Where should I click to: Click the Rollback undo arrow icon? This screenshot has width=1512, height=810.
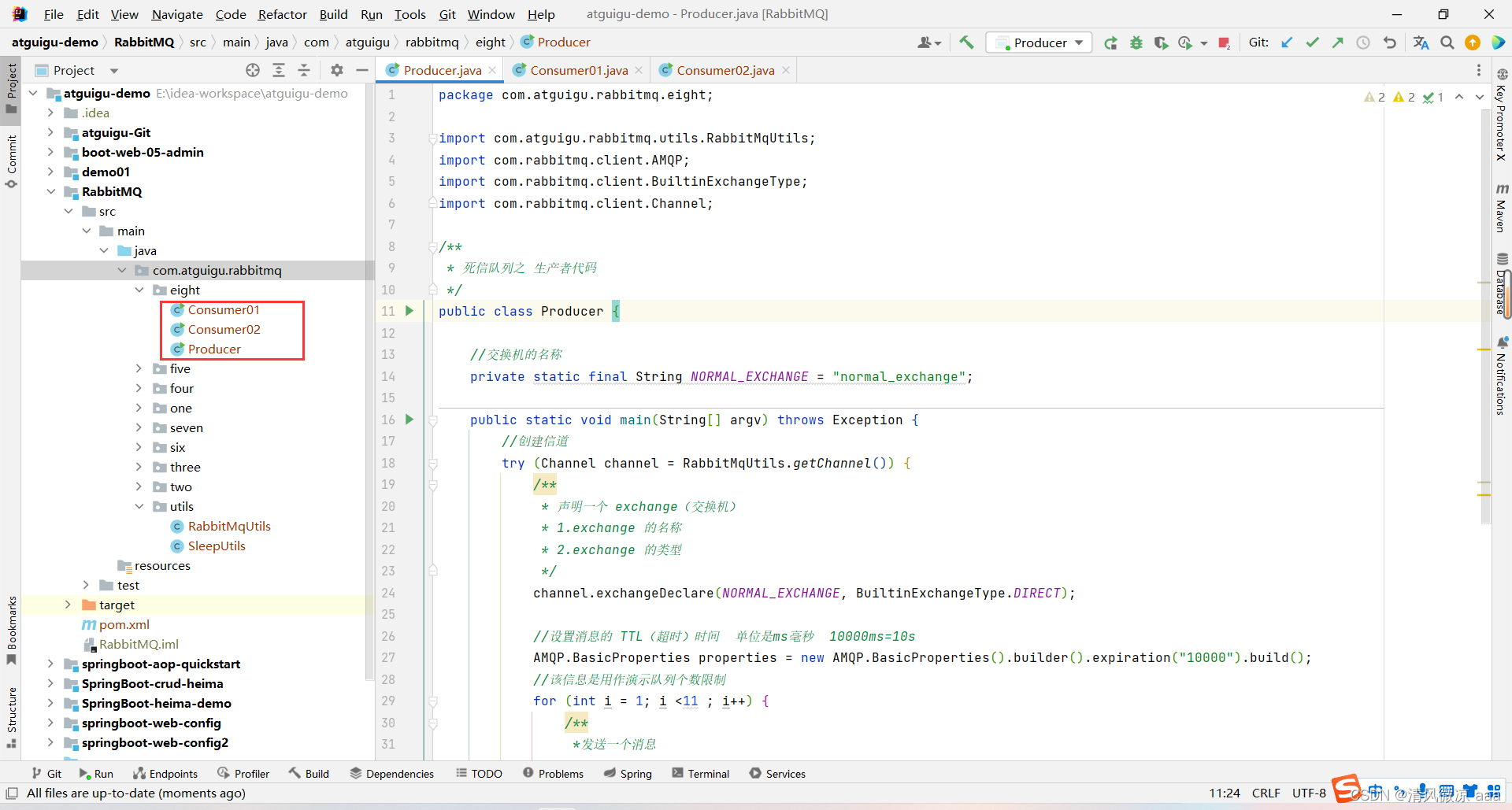click(1390, 43)
